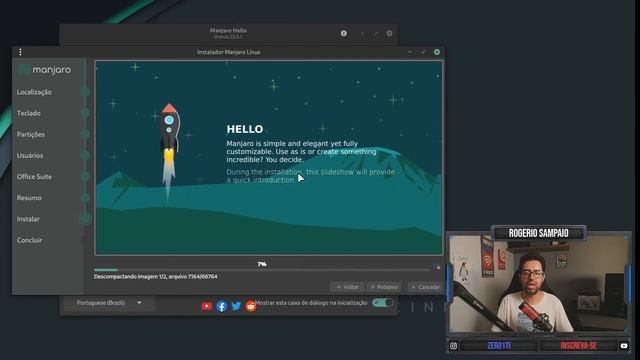This screenshot has width=640, height=360.
Task: Click the 7% progress label
Action: (x=262, y=264)
